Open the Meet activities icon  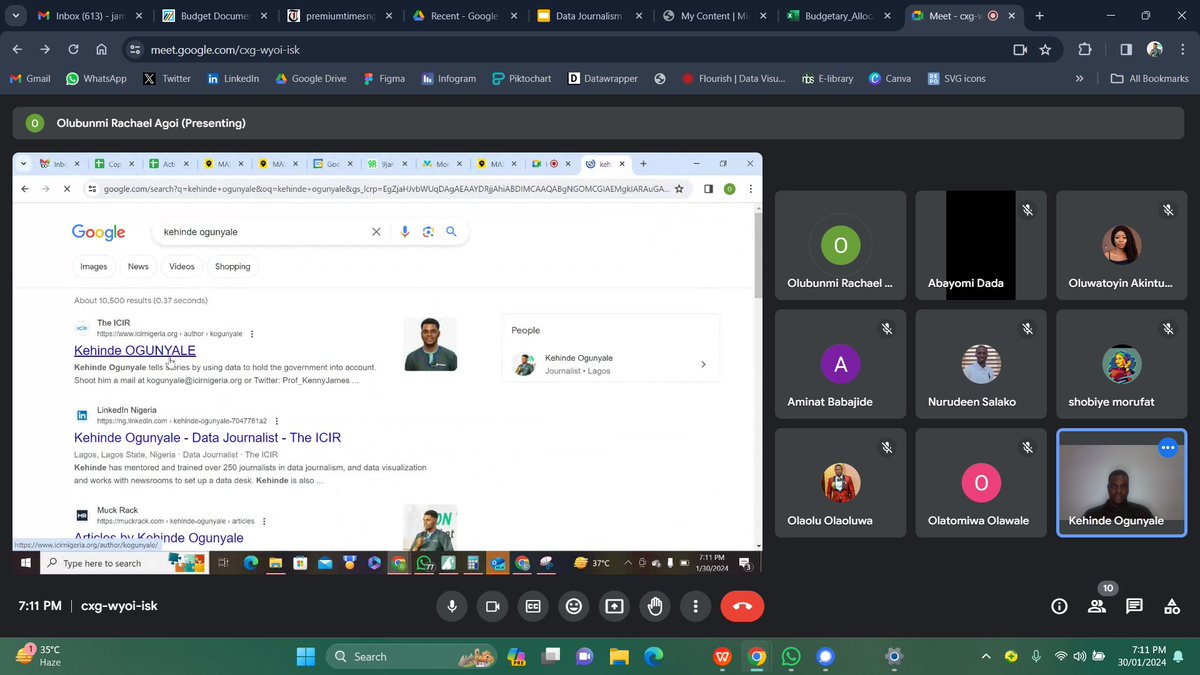[x=1172, y=606]
